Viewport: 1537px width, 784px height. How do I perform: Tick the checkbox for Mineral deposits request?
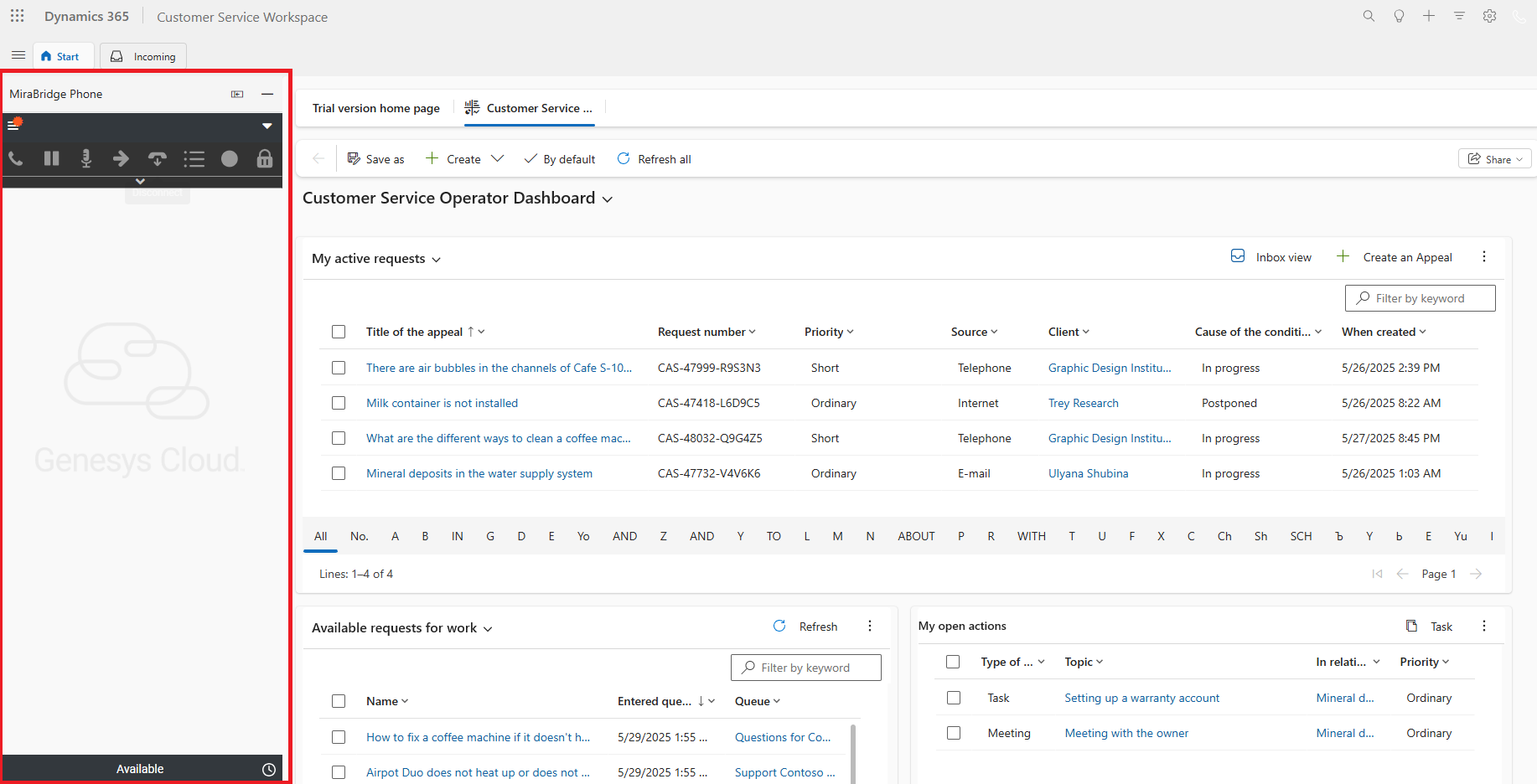[339, 473]
